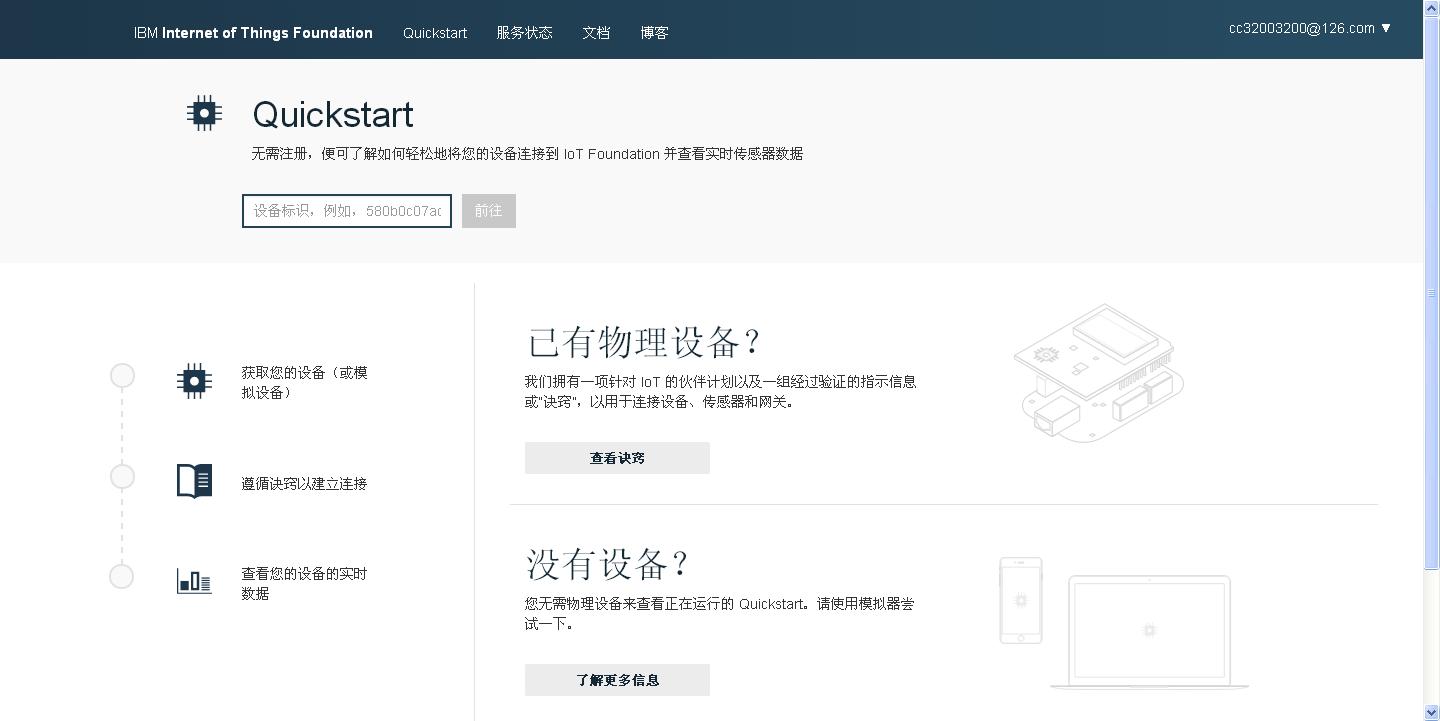The height and width of the screenshot is (721, 1440).
Task: Open the 博客 navigation link
Action: (x=654, y=33)
